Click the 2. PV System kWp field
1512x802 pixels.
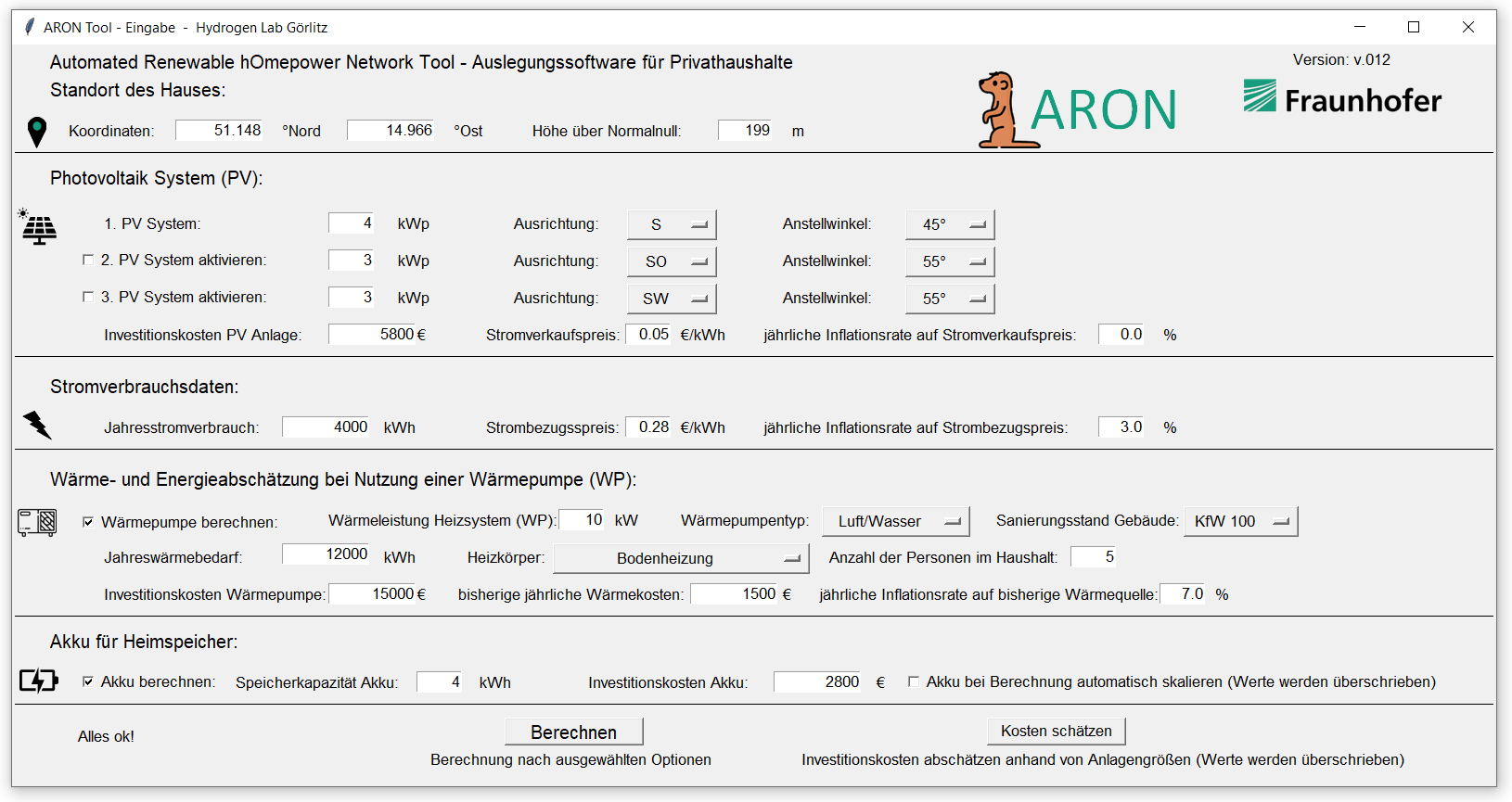click(351, 260)
